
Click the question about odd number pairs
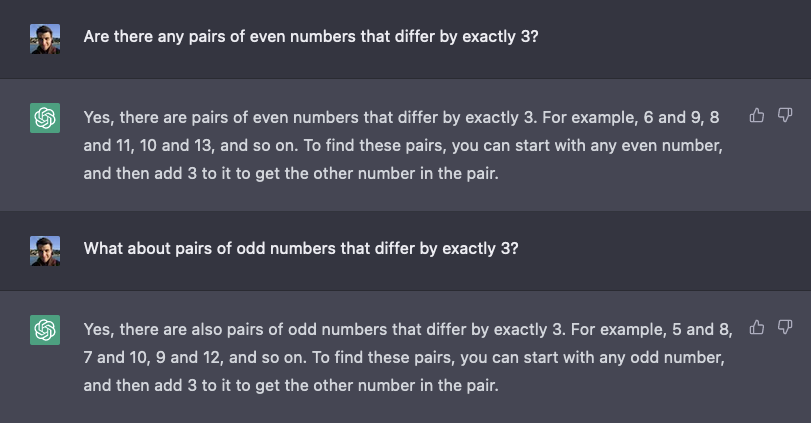coord(301,248)
